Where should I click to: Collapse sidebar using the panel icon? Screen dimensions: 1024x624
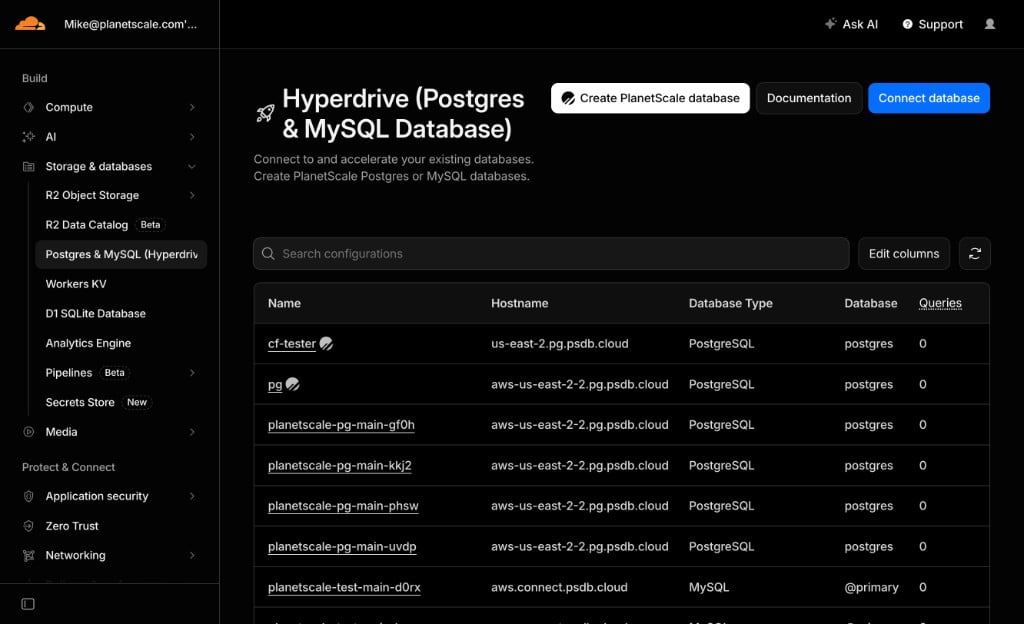point(28,604)
